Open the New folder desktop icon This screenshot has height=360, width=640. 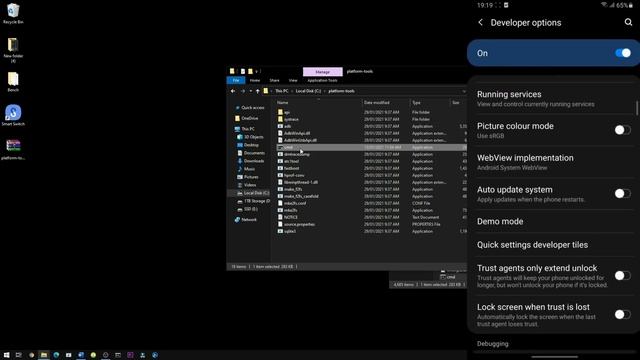point(13,50)
